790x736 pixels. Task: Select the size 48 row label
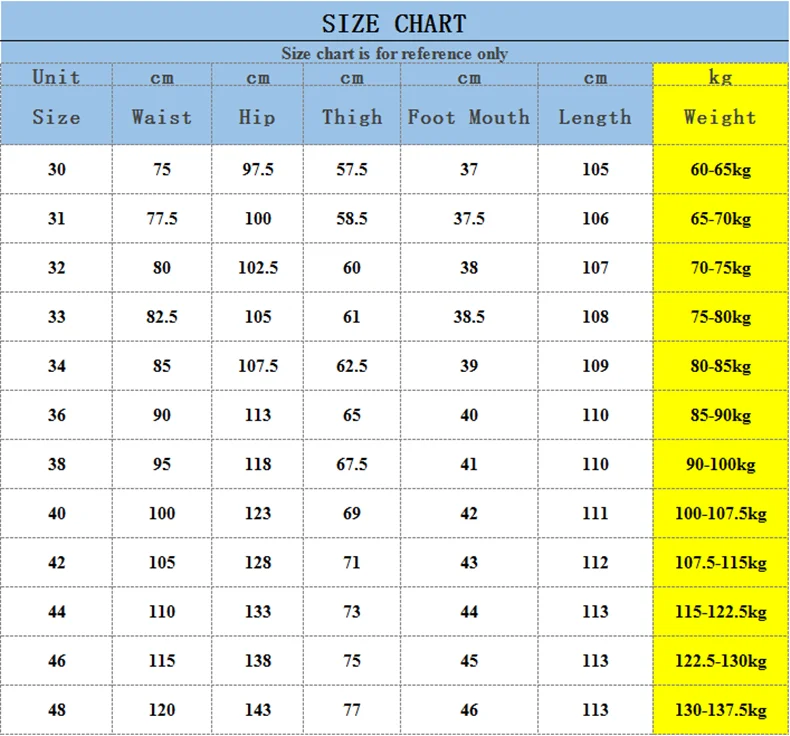coord(56,710)
